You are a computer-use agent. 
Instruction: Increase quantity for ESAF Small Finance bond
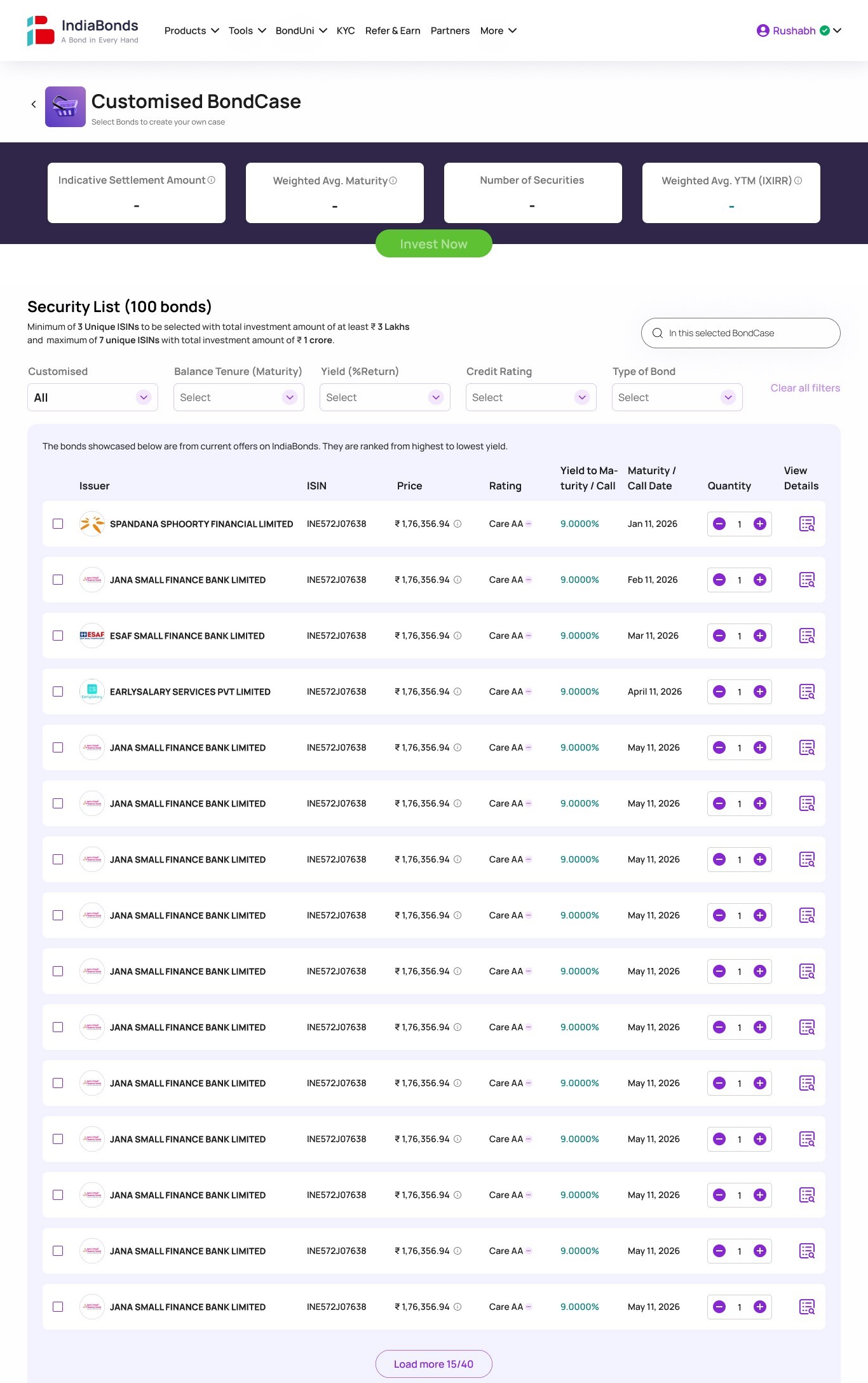pyautogui.click(x=759, y=636)
